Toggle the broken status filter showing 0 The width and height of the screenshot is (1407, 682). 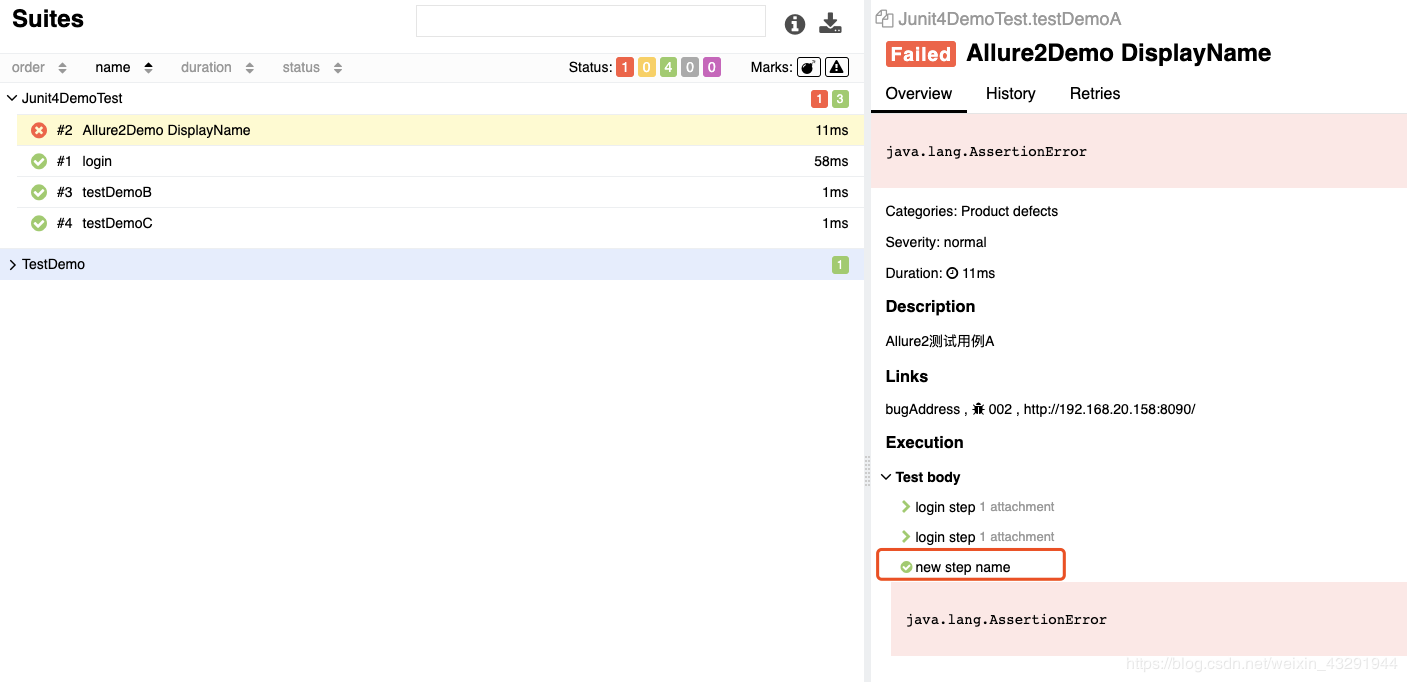(646, 67)
